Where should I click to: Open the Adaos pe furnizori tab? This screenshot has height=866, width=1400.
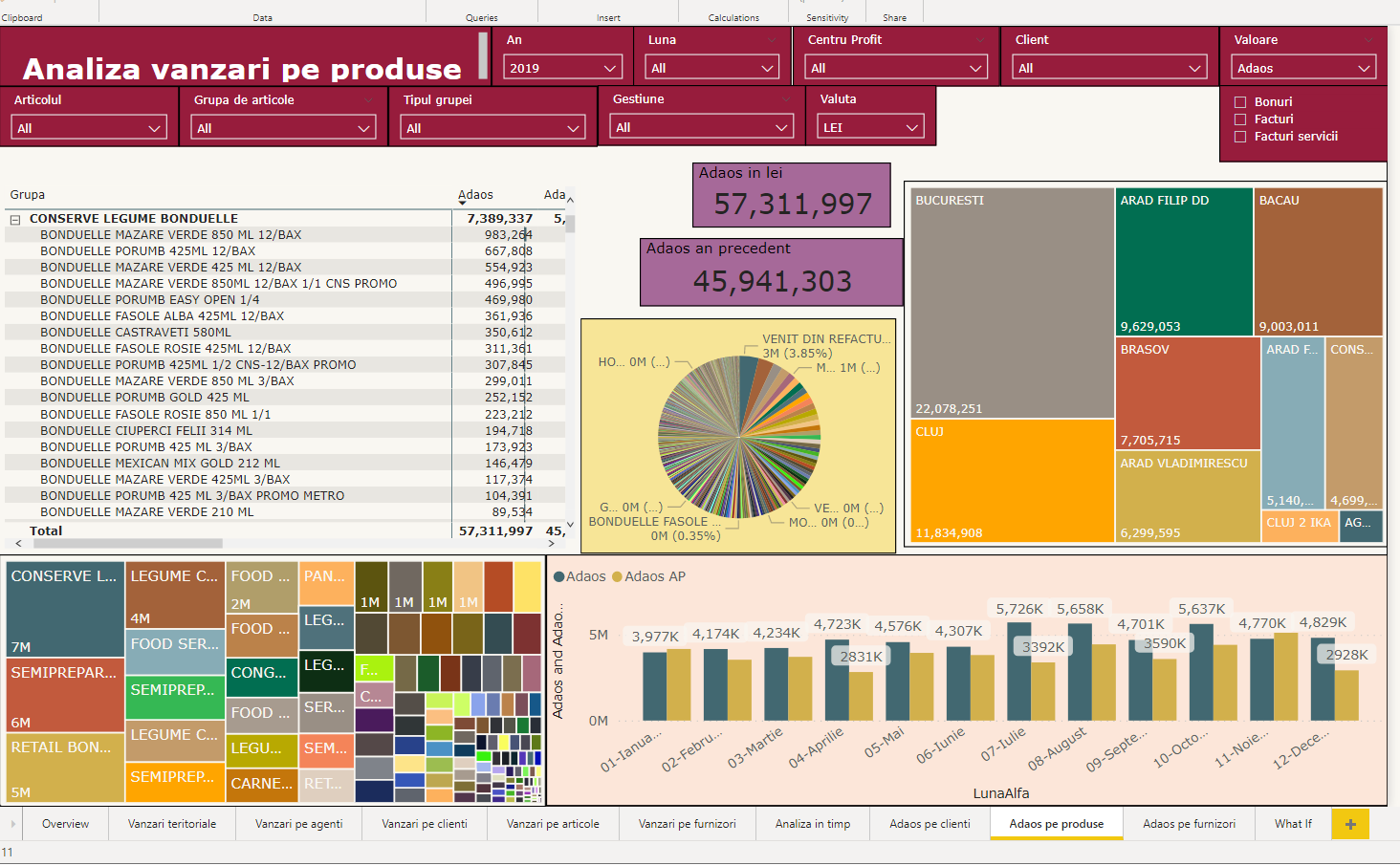1189,824
